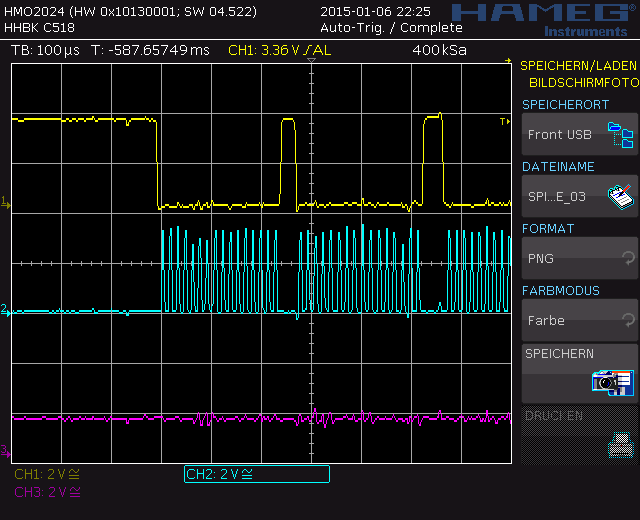Image resolution: width=640 pixels, height=520 pixels.
Task: Click the HAMEG Instruments logo
Action: 546,20
